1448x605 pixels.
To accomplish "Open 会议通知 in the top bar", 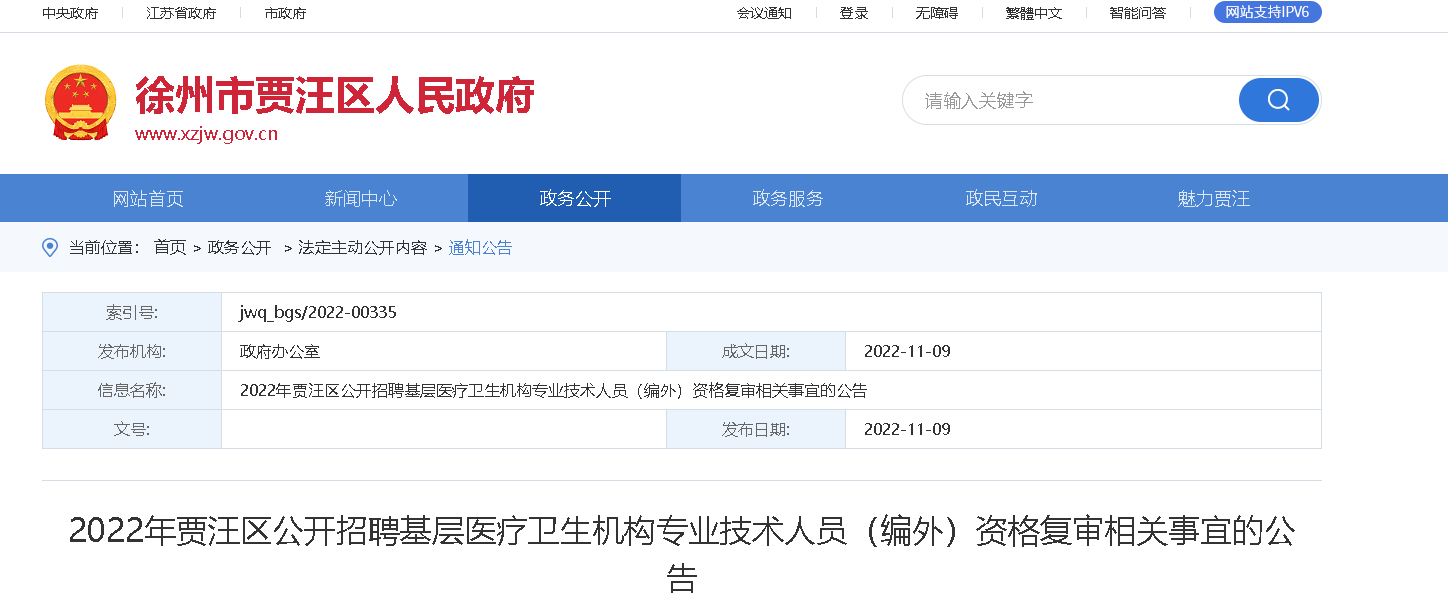I will pyautogui.click(x=764, y=13).
